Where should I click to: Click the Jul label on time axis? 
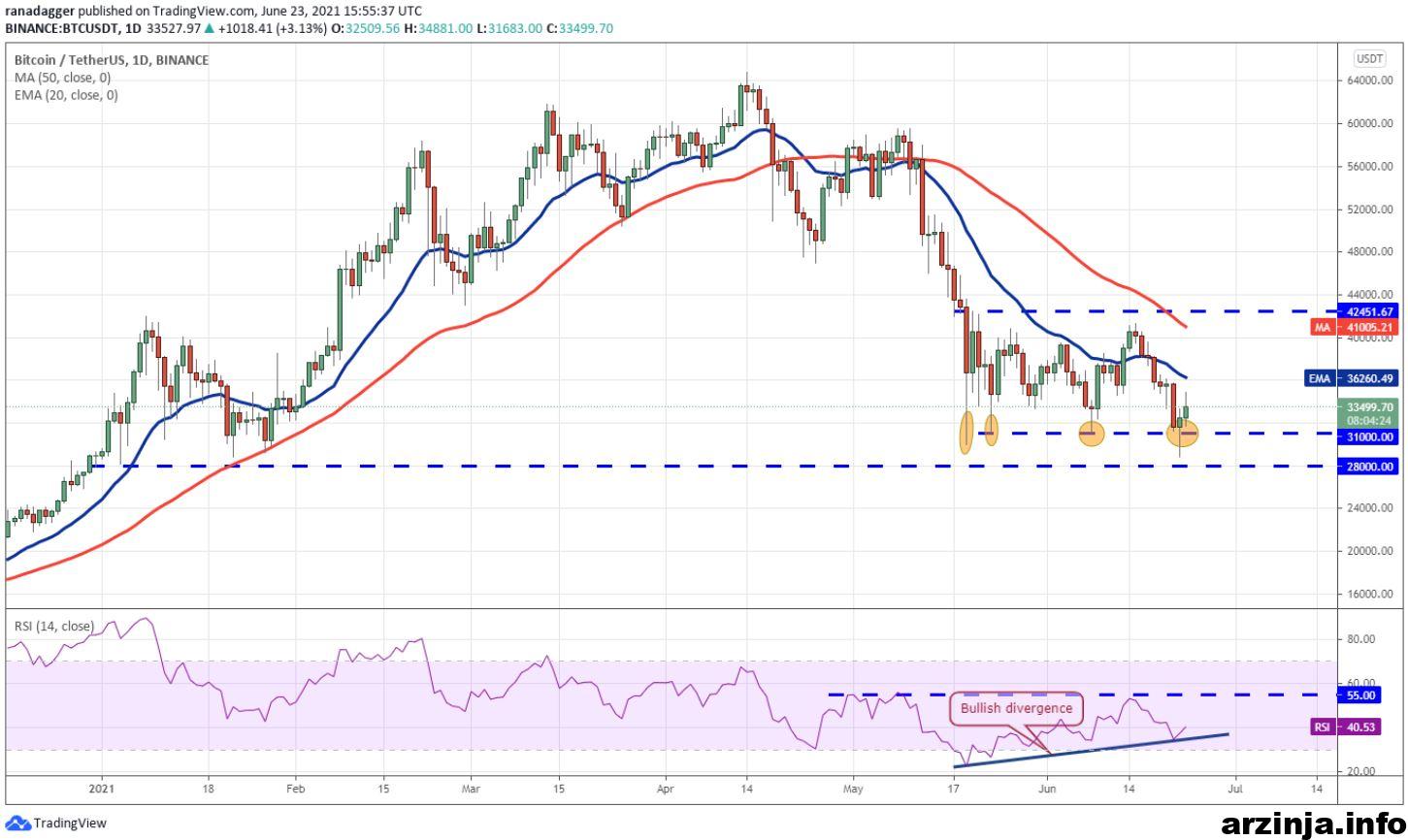point(1235,791)
